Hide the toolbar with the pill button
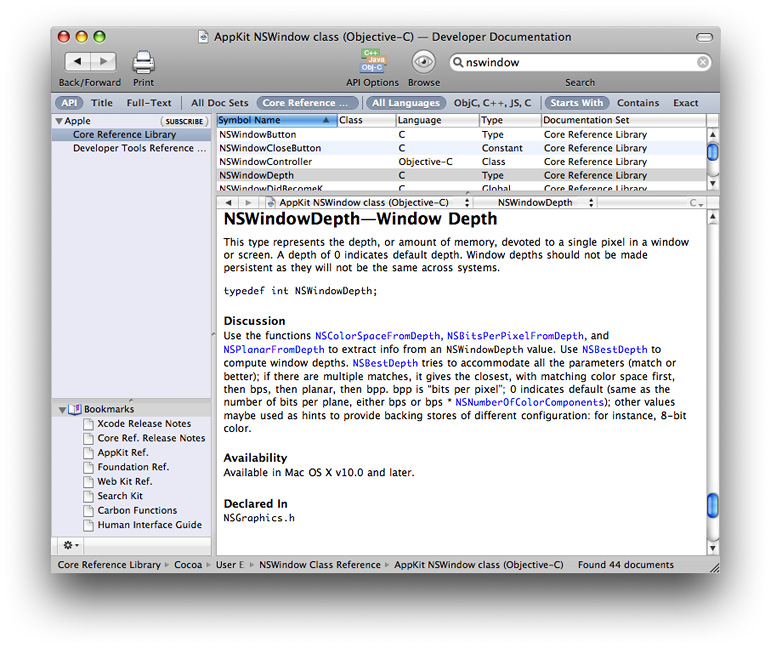Viewport: 771px width, 648px height. coord(704,37)
